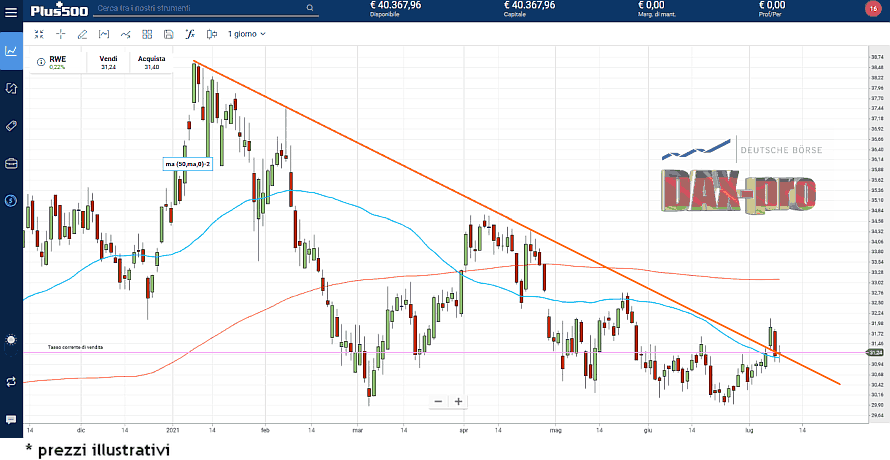Open the fx indicators function menu
The image size is (890, 460).
tap(190, 34)
